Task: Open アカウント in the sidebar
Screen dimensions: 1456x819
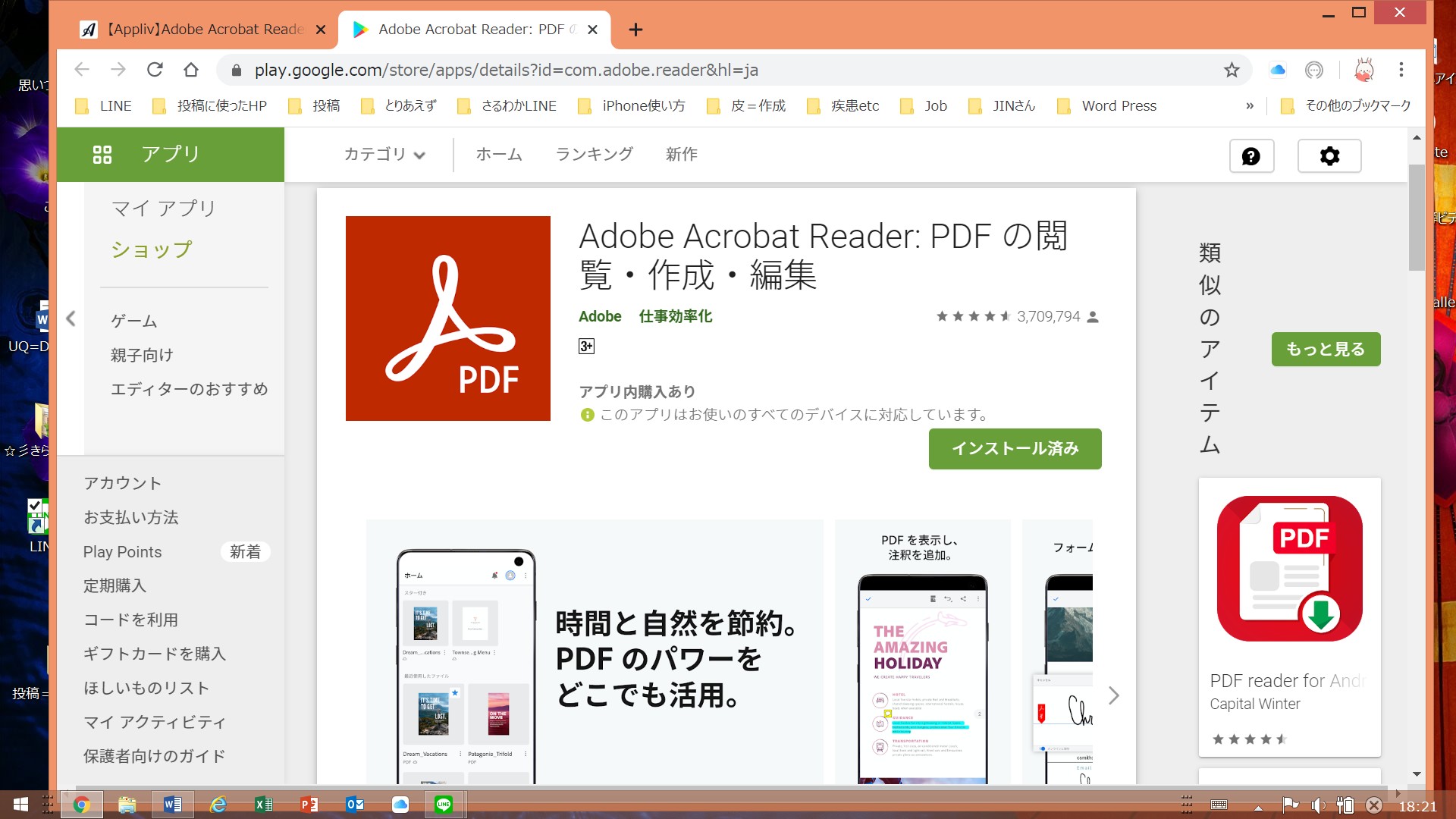Action: click(x=122, y=484)
